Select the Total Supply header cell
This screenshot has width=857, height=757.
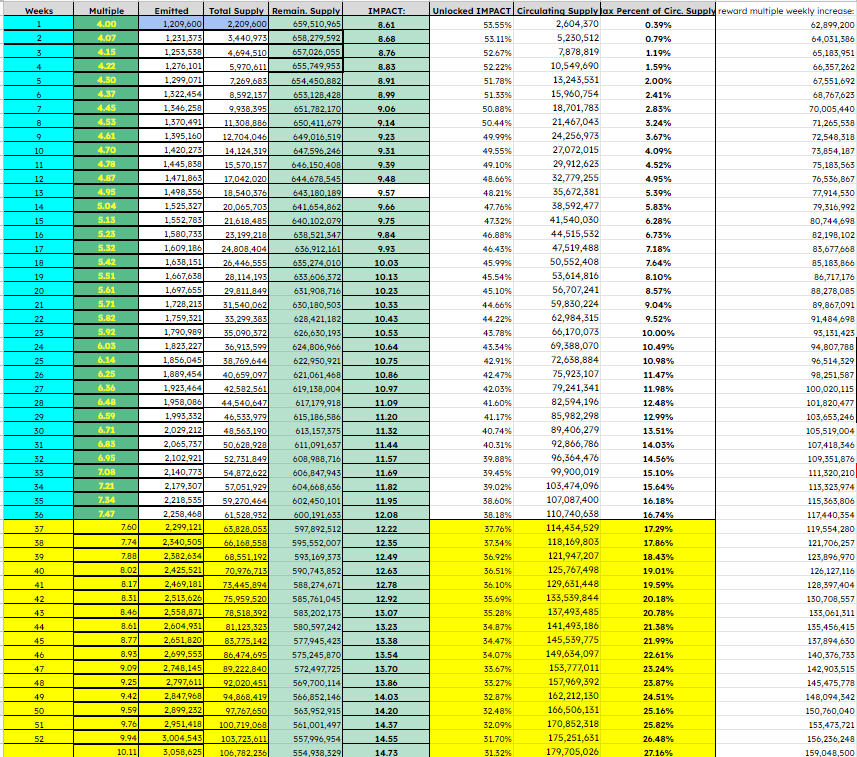[x=238, y=9]
